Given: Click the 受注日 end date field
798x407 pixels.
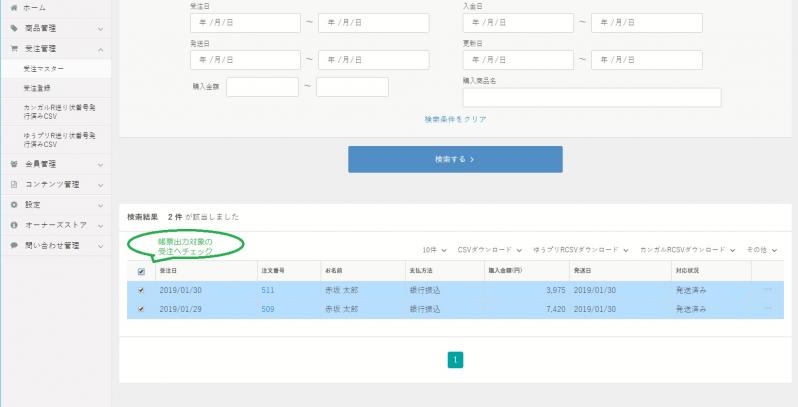Looking at the screenshot, I should point(374,23).
